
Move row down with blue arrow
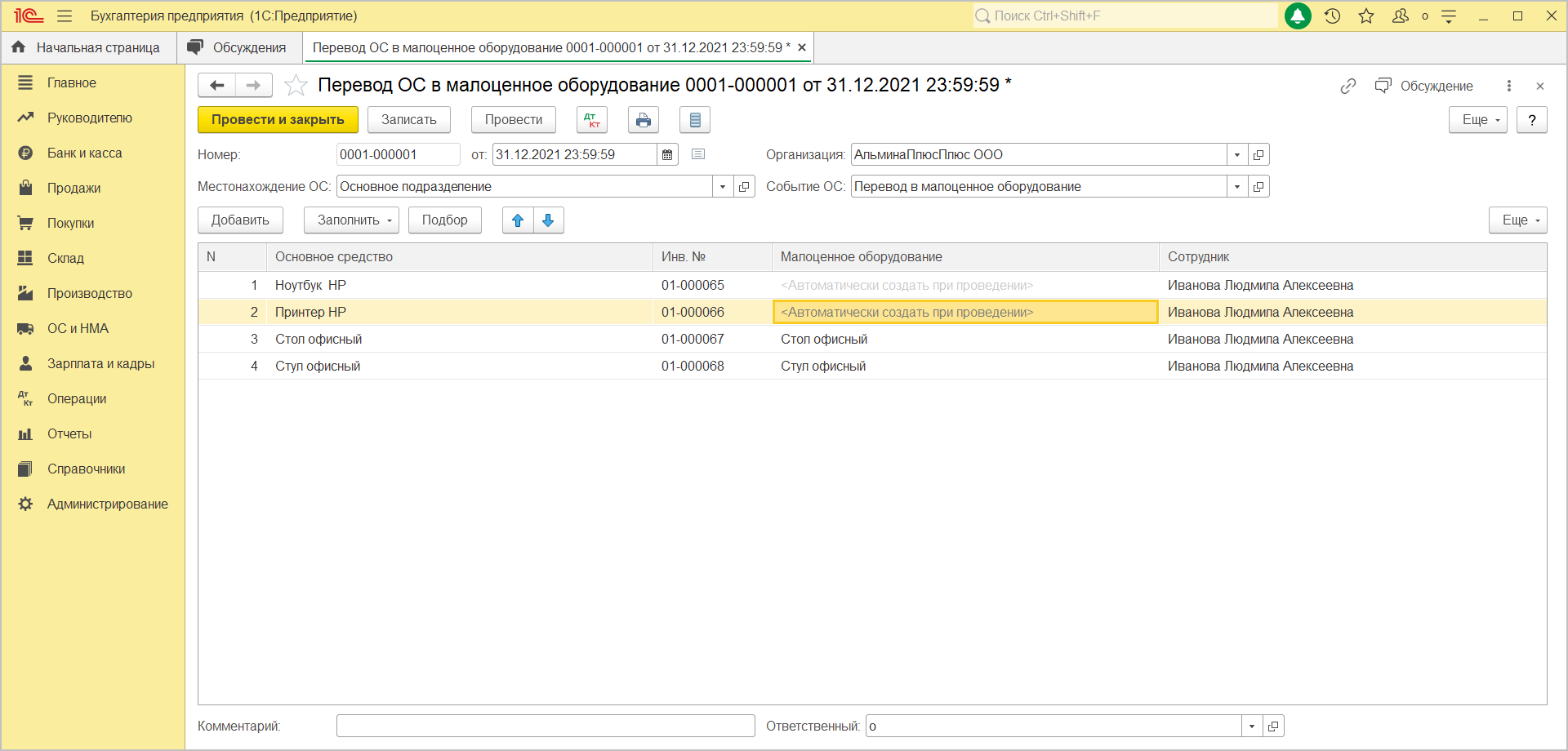point(549,220)
